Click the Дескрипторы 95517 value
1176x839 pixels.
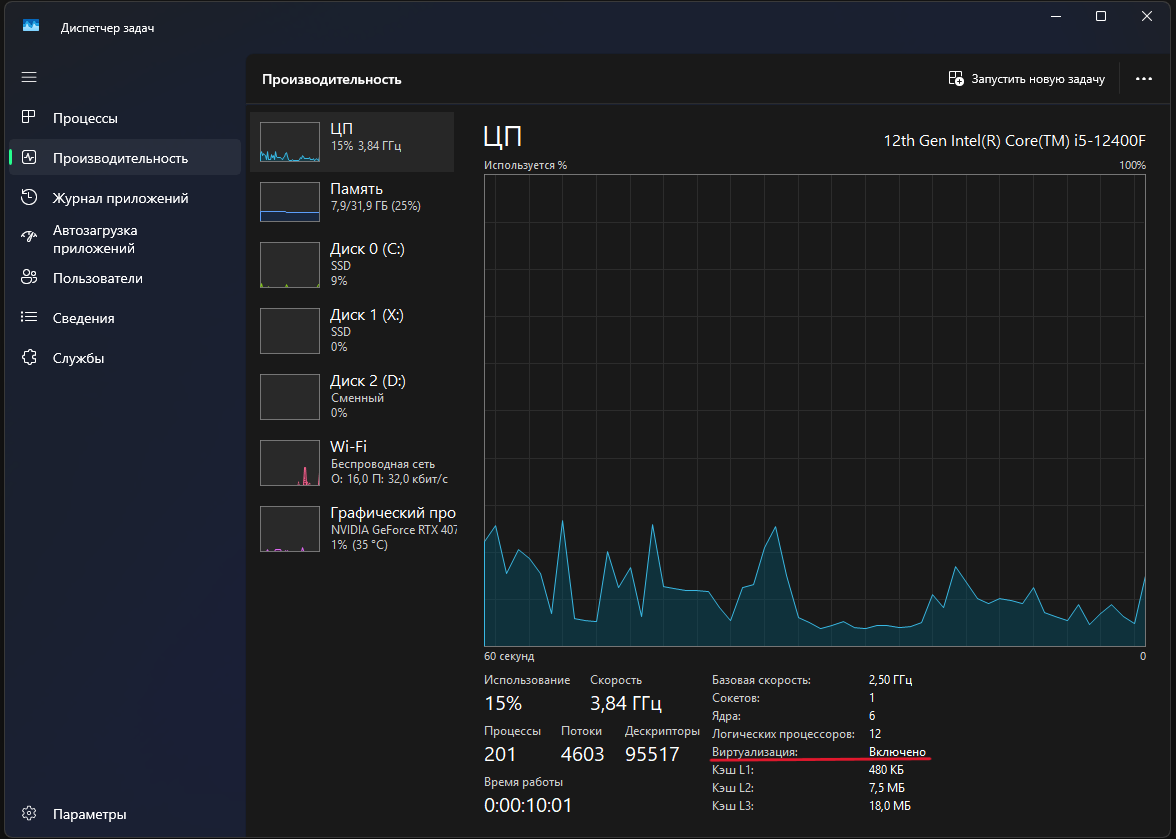(652, 754)
